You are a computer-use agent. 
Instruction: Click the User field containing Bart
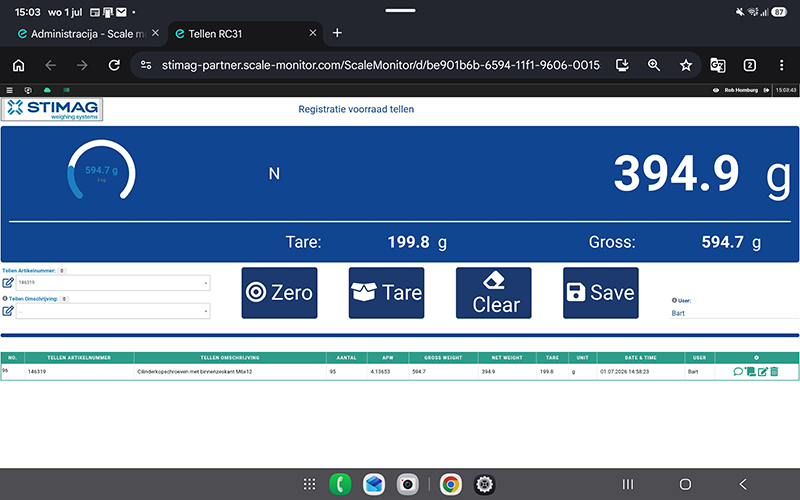click(x=734, y=313)
